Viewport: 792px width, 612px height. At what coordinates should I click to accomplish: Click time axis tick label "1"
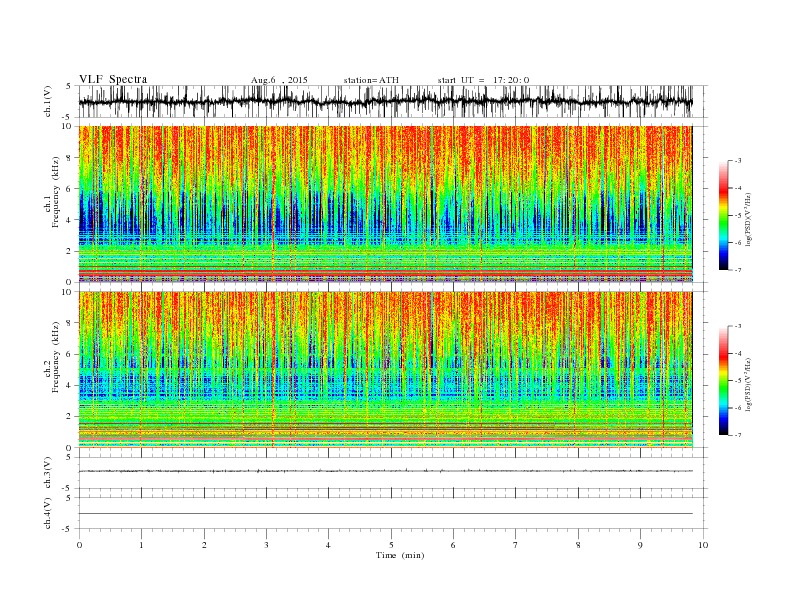(141, 545)
